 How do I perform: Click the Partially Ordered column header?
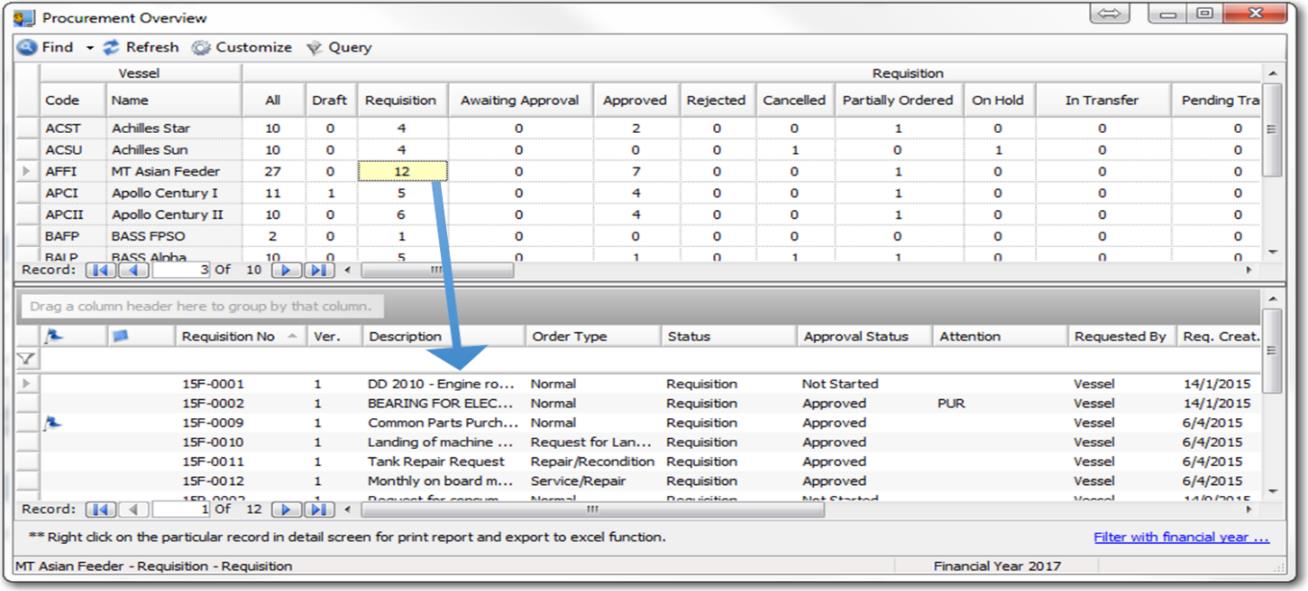click(898, 100)
